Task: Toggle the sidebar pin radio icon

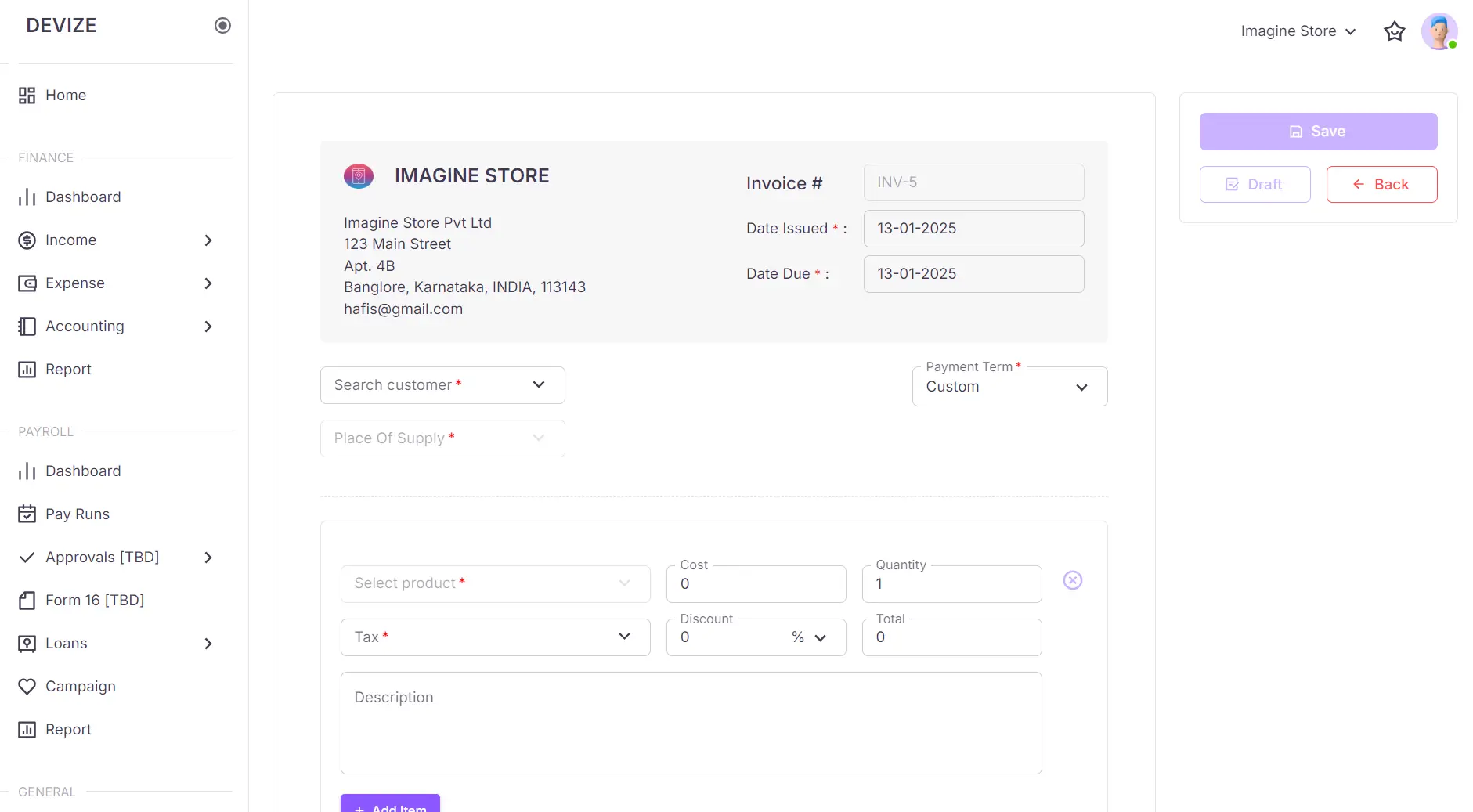Action: click(x=222, y=26)
